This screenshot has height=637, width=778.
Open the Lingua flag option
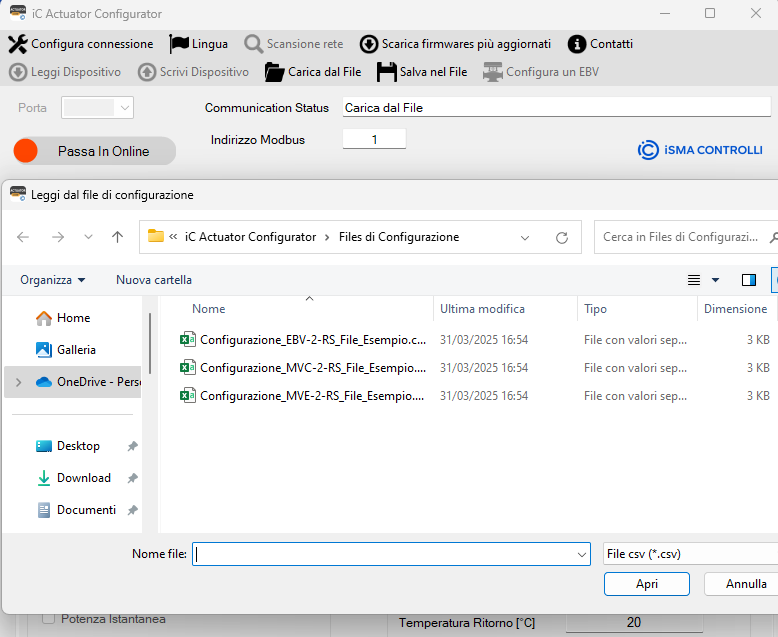[179, 44]
